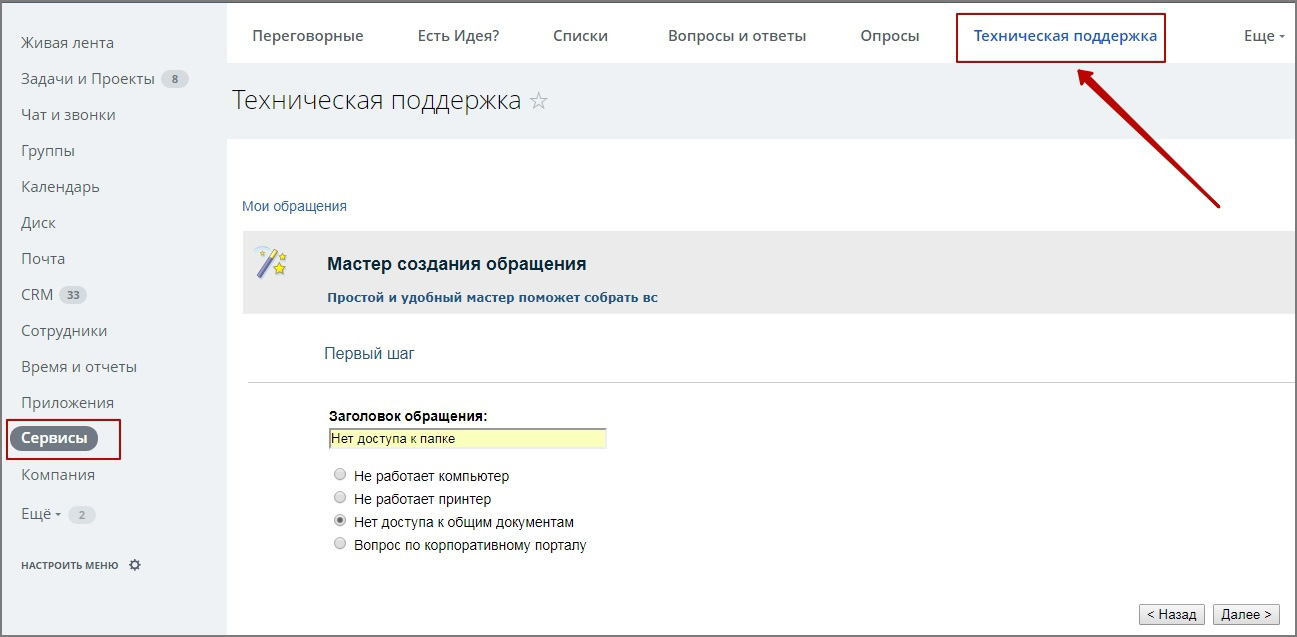Viewport: 1297px width, 637px height.
Task: Click the CRM counter badge 33
Action: pyautogui.click(x=73, y=295)
